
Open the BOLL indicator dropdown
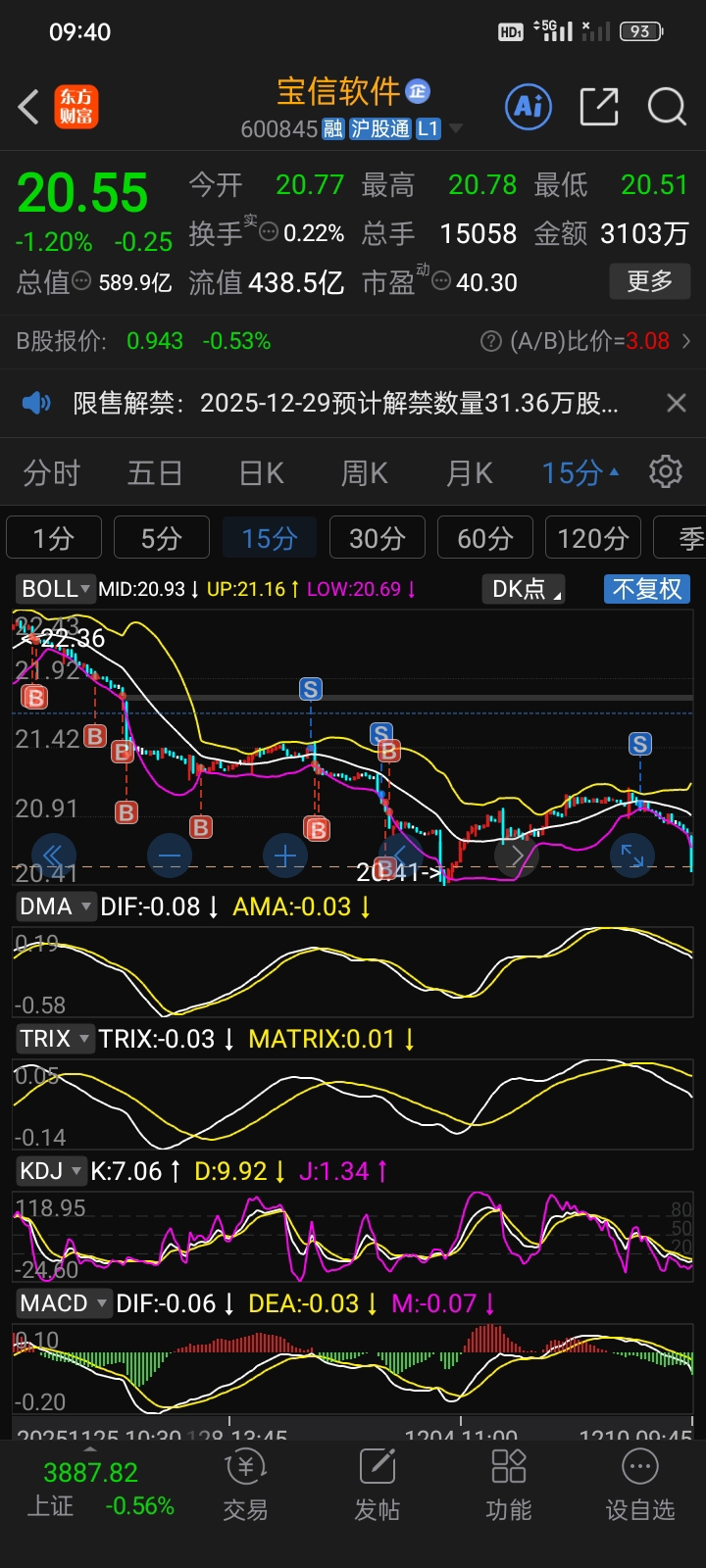pos(55,589)
